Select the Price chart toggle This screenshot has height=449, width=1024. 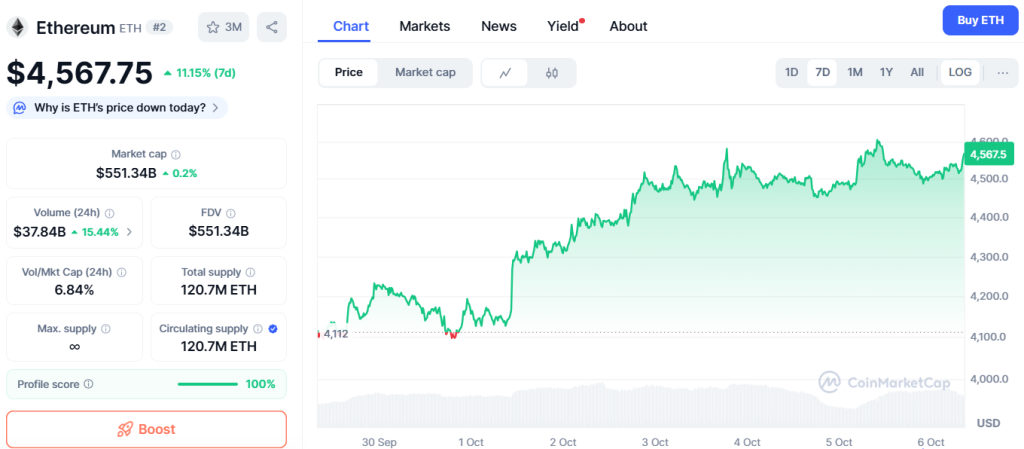[349, 72]
